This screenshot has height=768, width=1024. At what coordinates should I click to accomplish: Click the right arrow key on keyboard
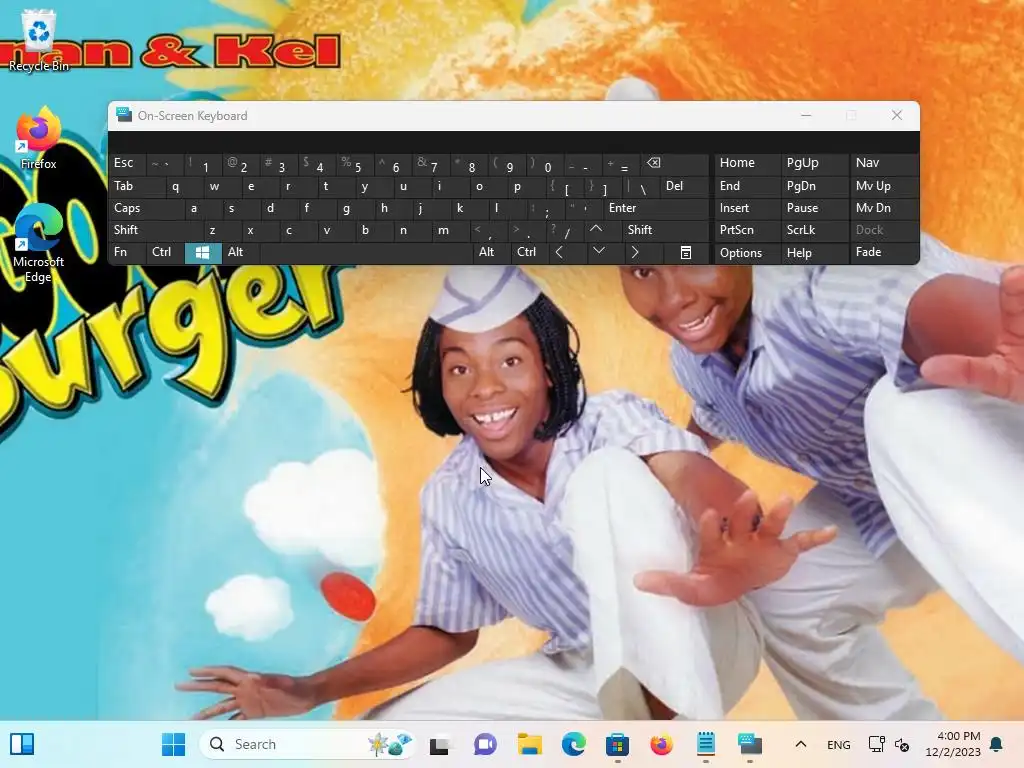click(x=634, y=252)
